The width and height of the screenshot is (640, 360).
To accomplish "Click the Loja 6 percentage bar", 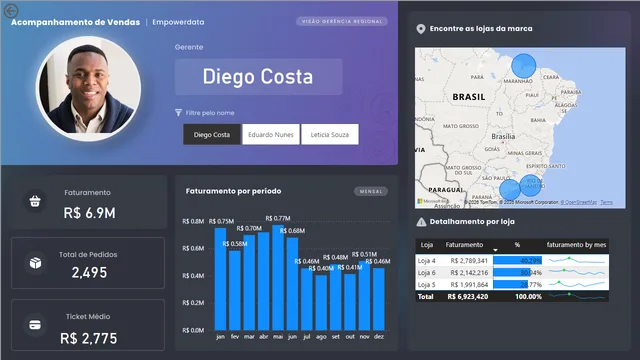I will [x=512, y=272].
